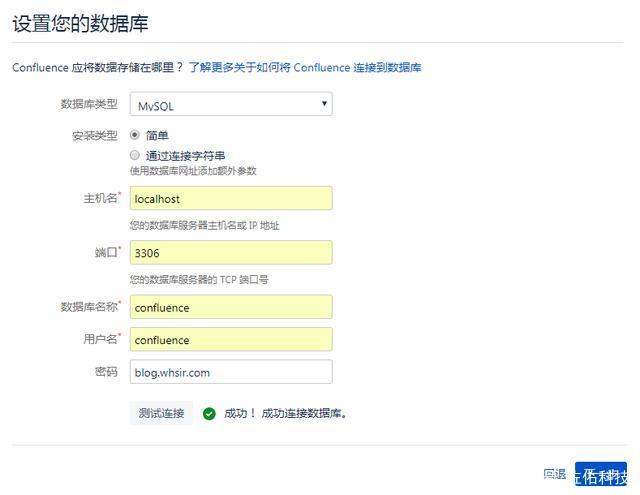Click the 安装类型 label
Screen dimensions: 640x495
point(95,135)
